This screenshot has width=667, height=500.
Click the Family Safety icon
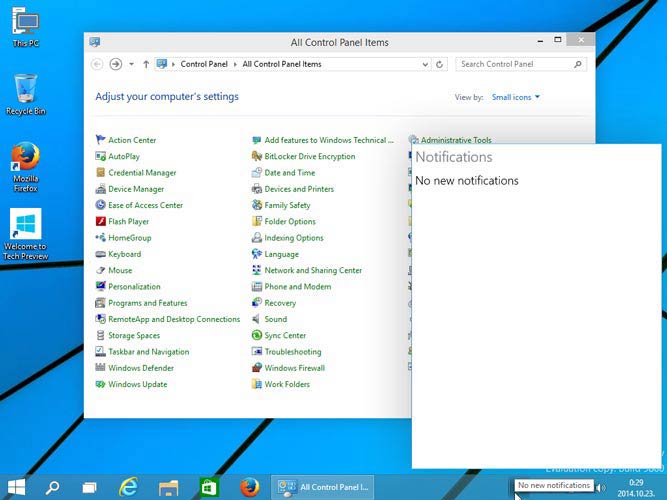[257, 205]
